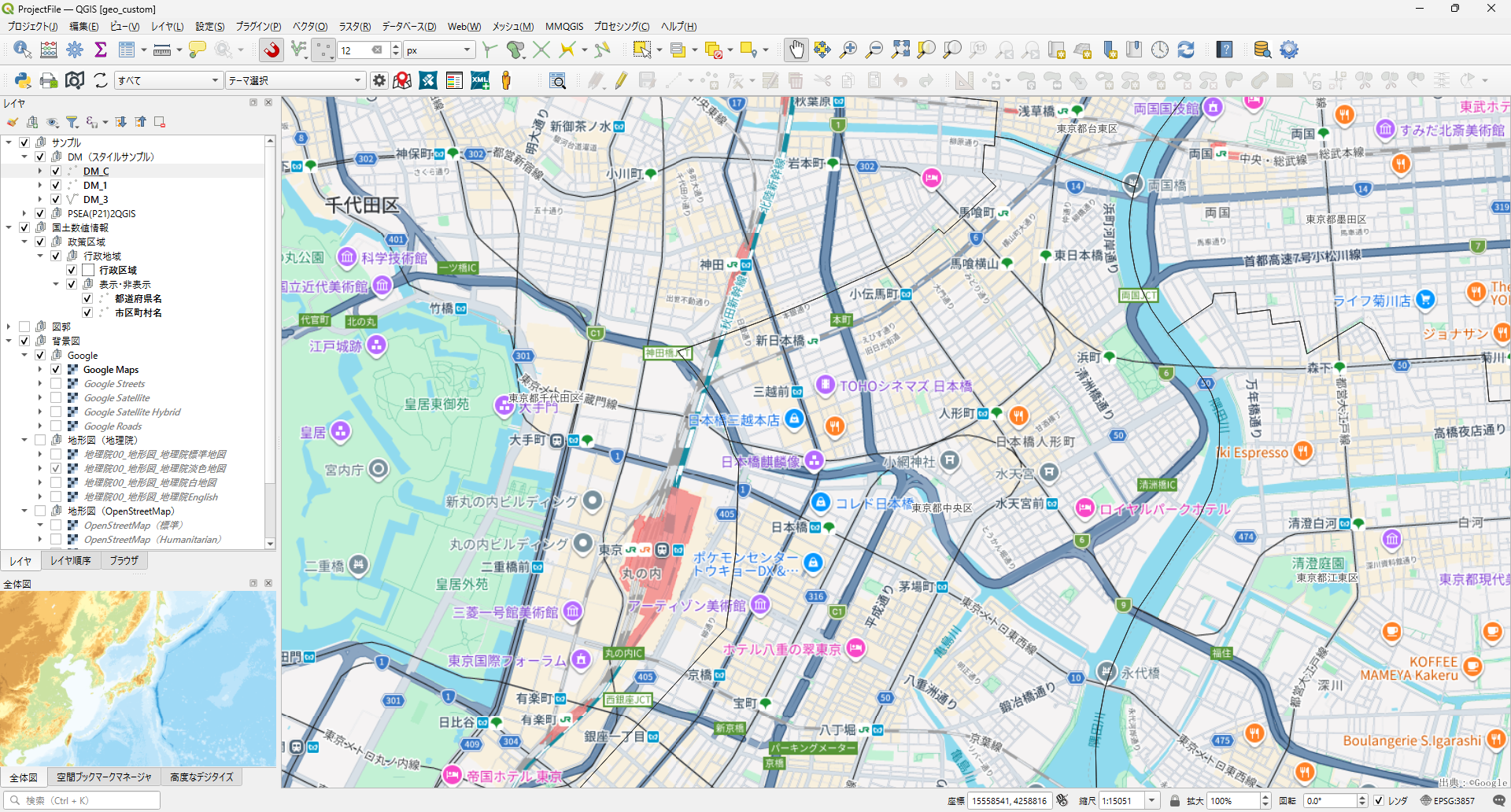This screenshot has width=1511, height=812.
Task: Open the テーマ選択 theme dropdown
Action: (x=295, y=80)
